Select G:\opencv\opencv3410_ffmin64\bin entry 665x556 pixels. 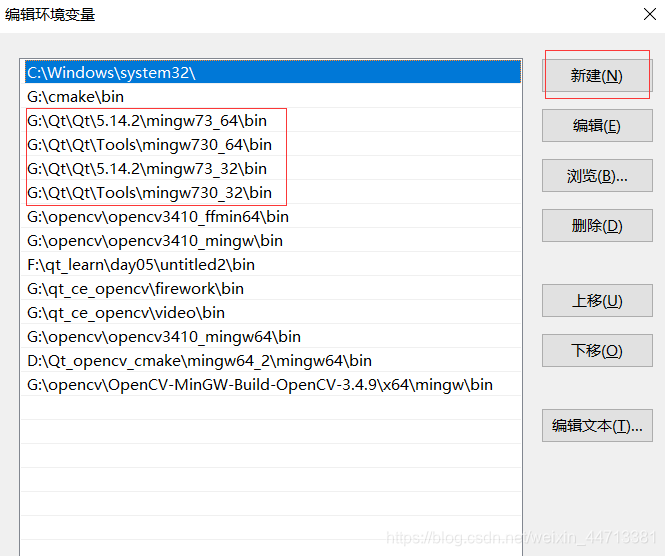click(x=271, y=216)
